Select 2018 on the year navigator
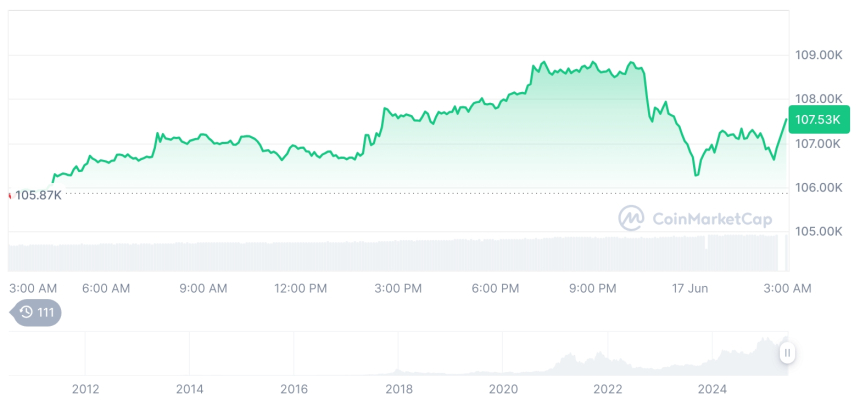Image resolution: width=860 pixels, height=401 pixels. [x=398, y=388]
